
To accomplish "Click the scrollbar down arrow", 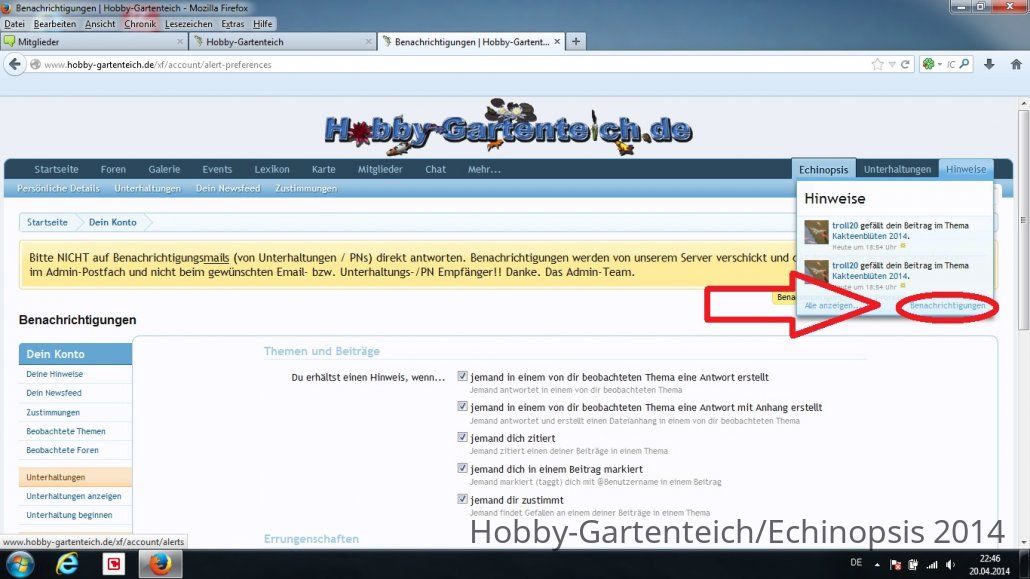I will tap(1023, 542).
